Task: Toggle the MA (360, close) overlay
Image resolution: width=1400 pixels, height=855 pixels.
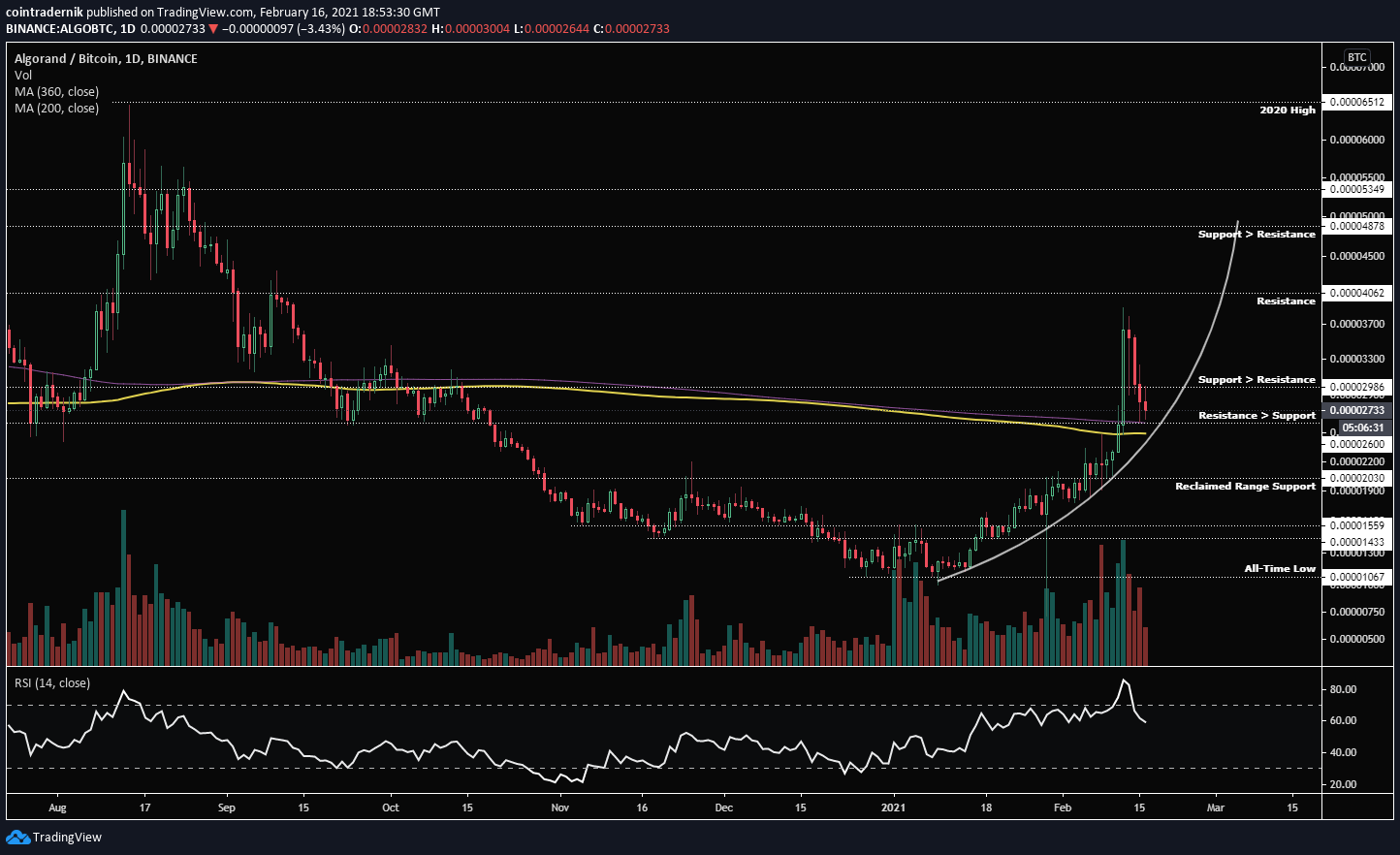Action: pos(57,91)
